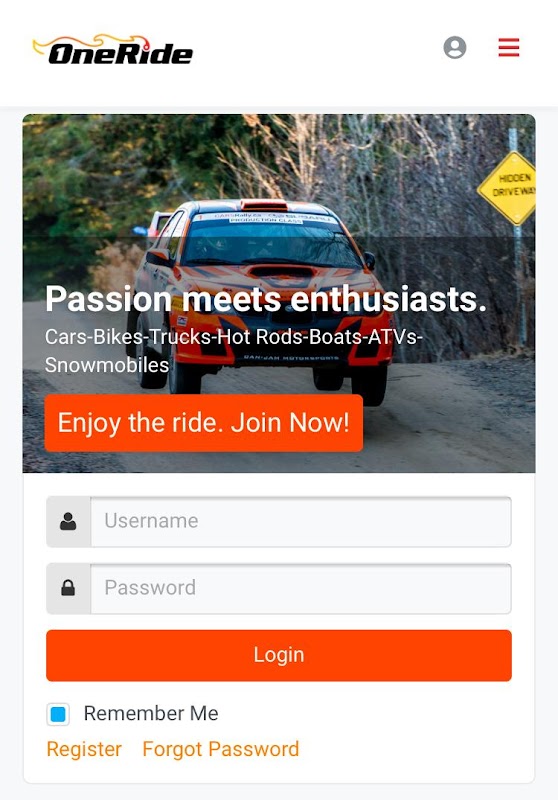The image size is (558, 800).
Task: Focus the Username input field
Action: click(x=301, y=521)
